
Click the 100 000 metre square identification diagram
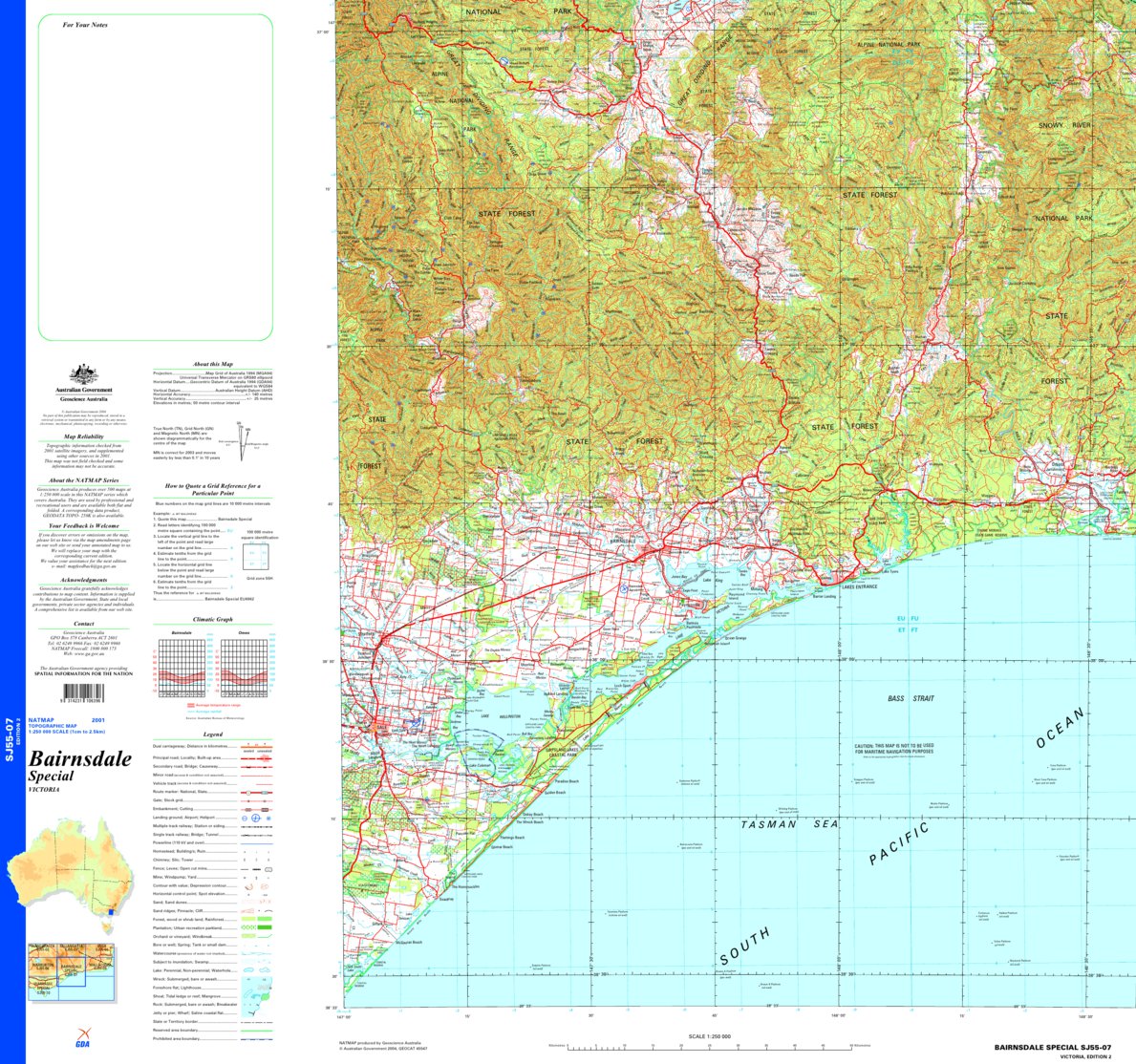point(258,556)
